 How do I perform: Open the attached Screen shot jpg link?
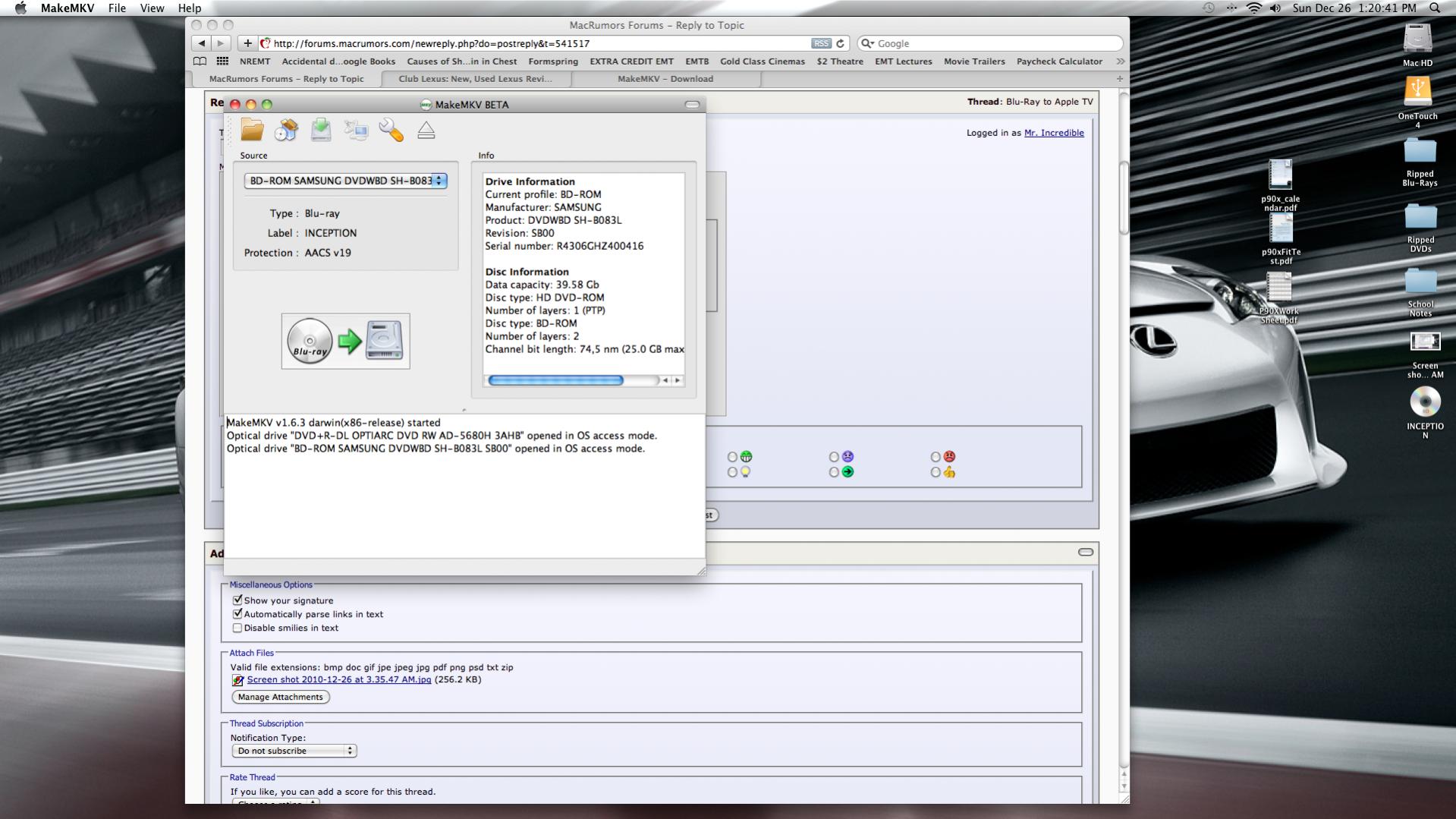(339, 679)
